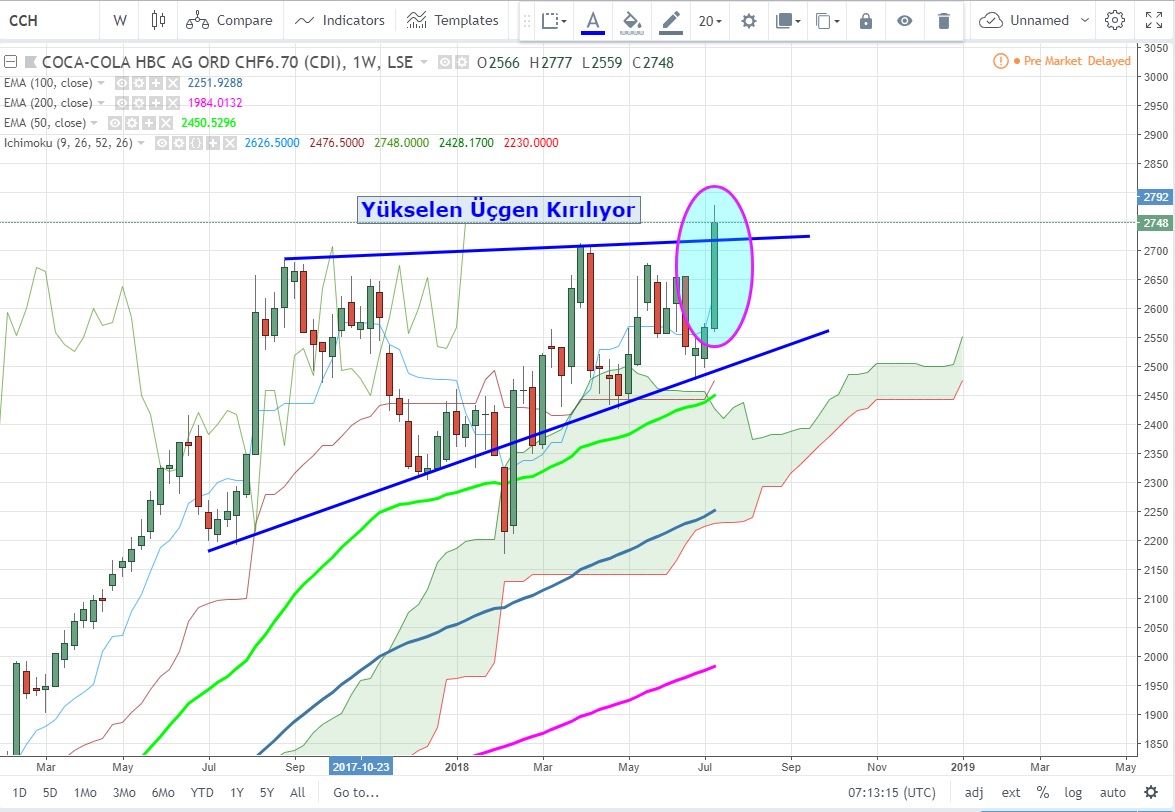Open the clone/copy drawing dropdown

pyautogui.click(x=827, y=21)
